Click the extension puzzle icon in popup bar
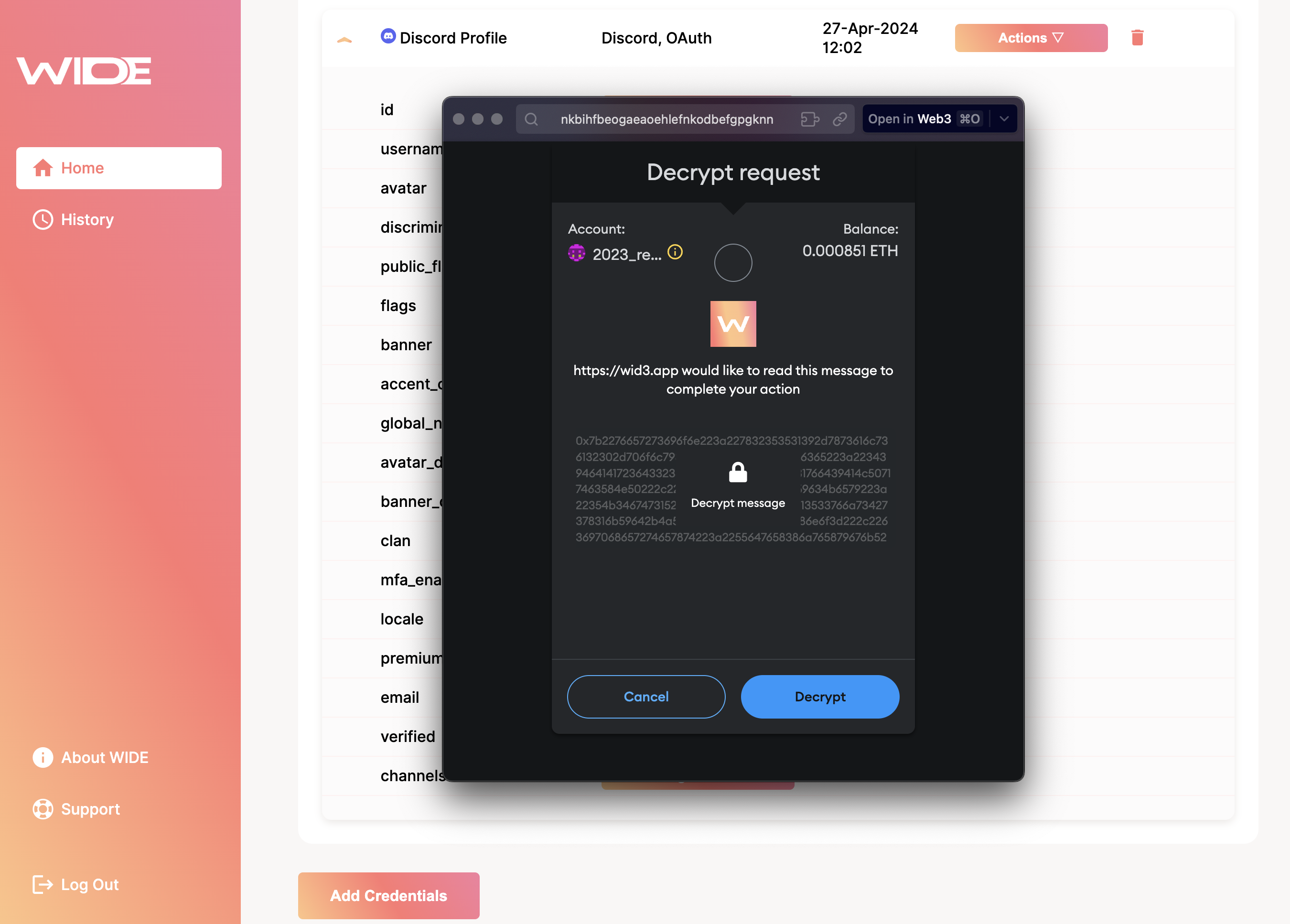Screen dimensions: 1290x924 (809, 119)
